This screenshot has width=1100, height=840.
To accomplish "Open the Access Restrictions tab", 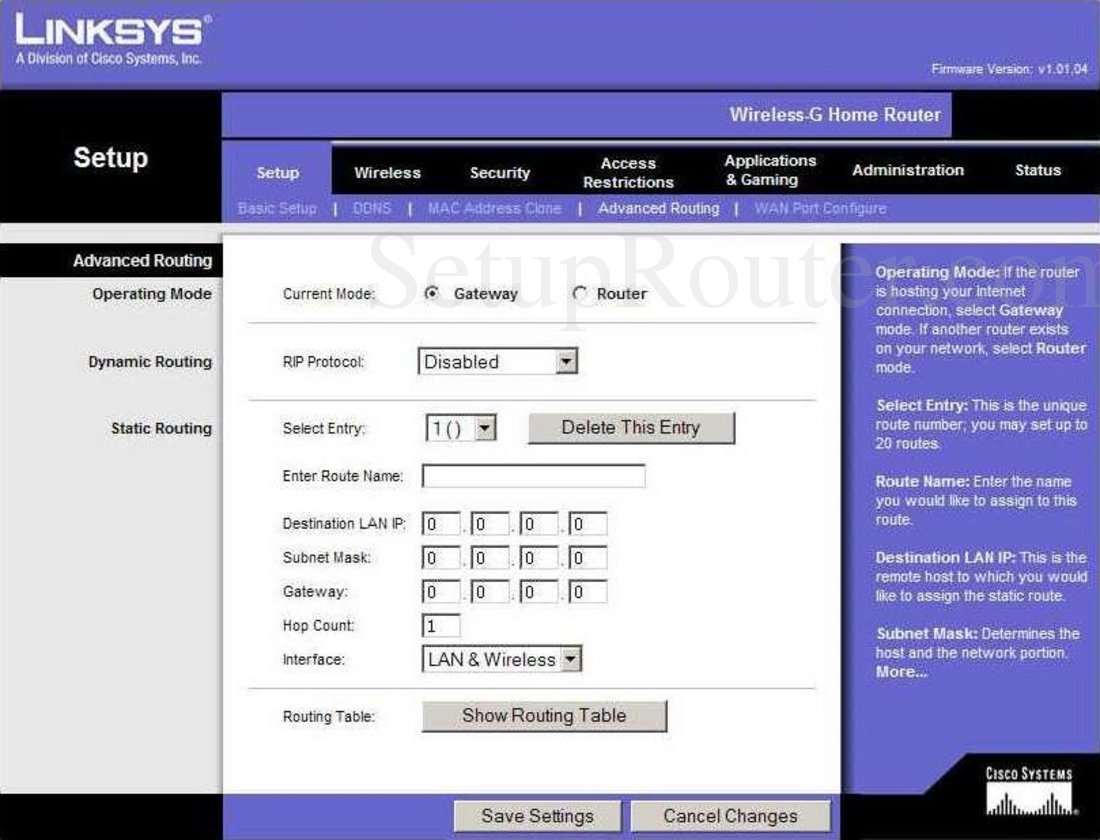I will coord(628,173).
